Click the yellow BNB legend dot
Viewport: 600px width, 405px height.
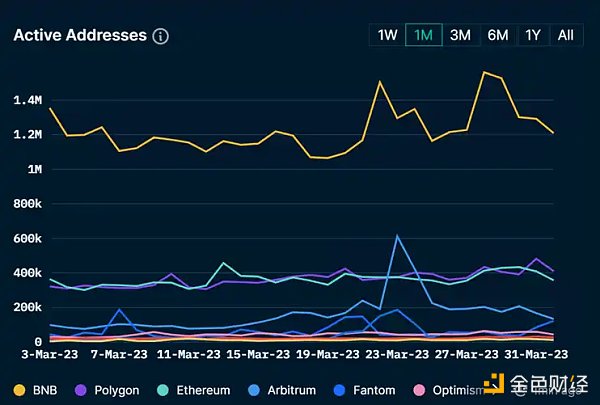(19, 390)
